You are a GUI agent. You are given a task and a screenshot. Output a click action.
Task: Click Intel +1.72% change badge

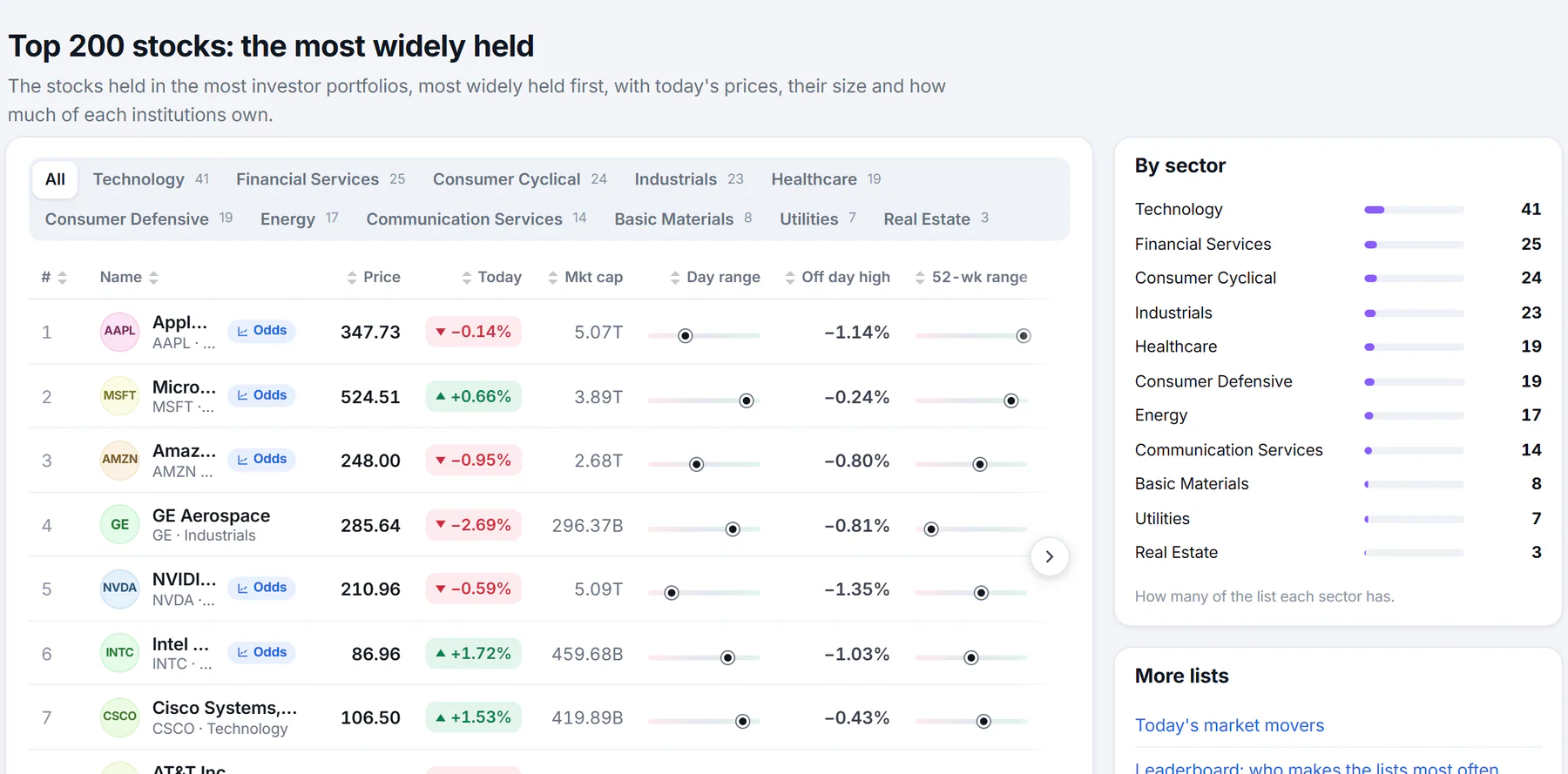point(473,653)
